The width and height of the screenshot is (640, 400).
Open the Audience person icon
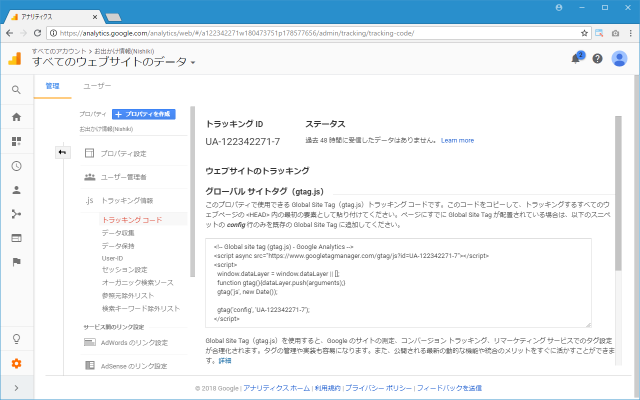pyautogui.click(x=16, y=189)
